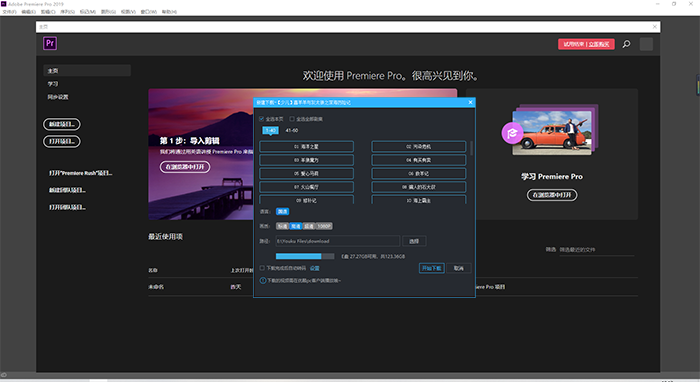The image size is (700, 382).
Task: Select episode 07 in the download list
Action: click(306, 187)
